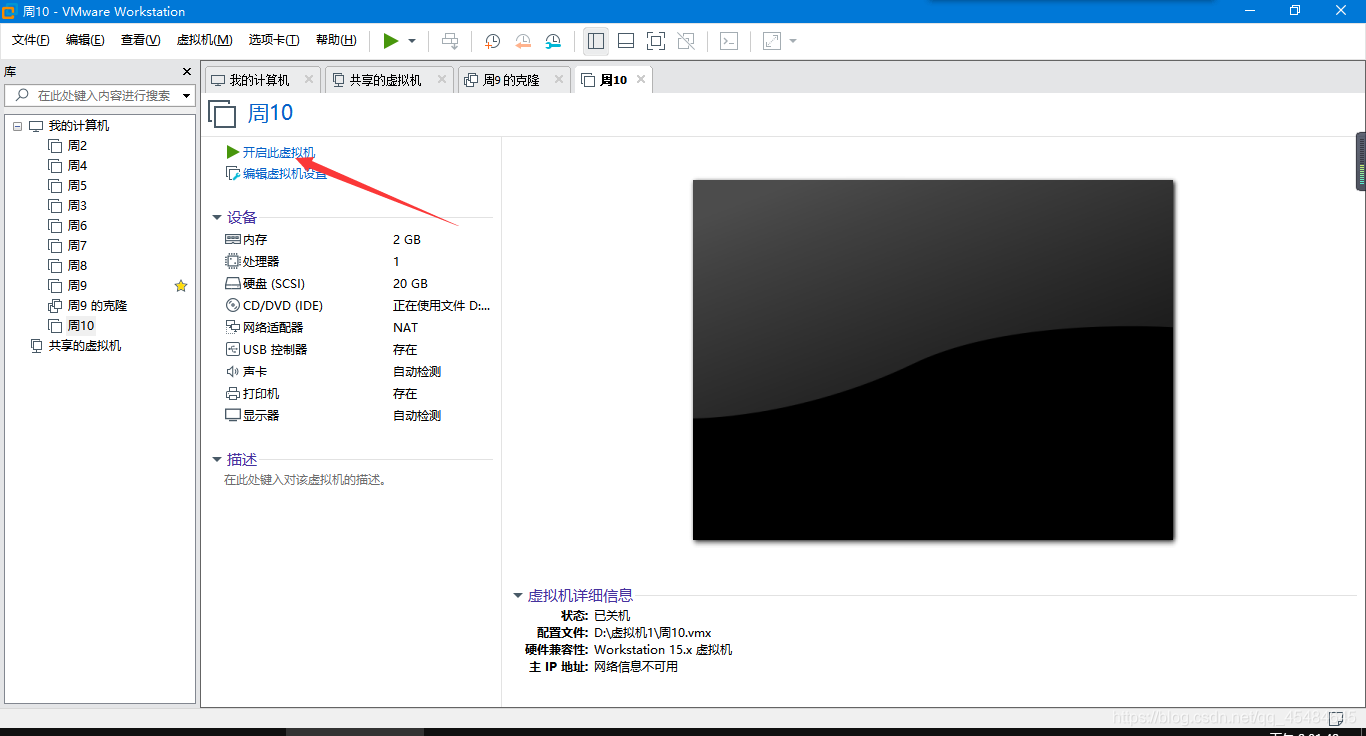1366x736 pixels.
Task: Open the snapshot manager wrench icon
Action: [x=553, y=41]
